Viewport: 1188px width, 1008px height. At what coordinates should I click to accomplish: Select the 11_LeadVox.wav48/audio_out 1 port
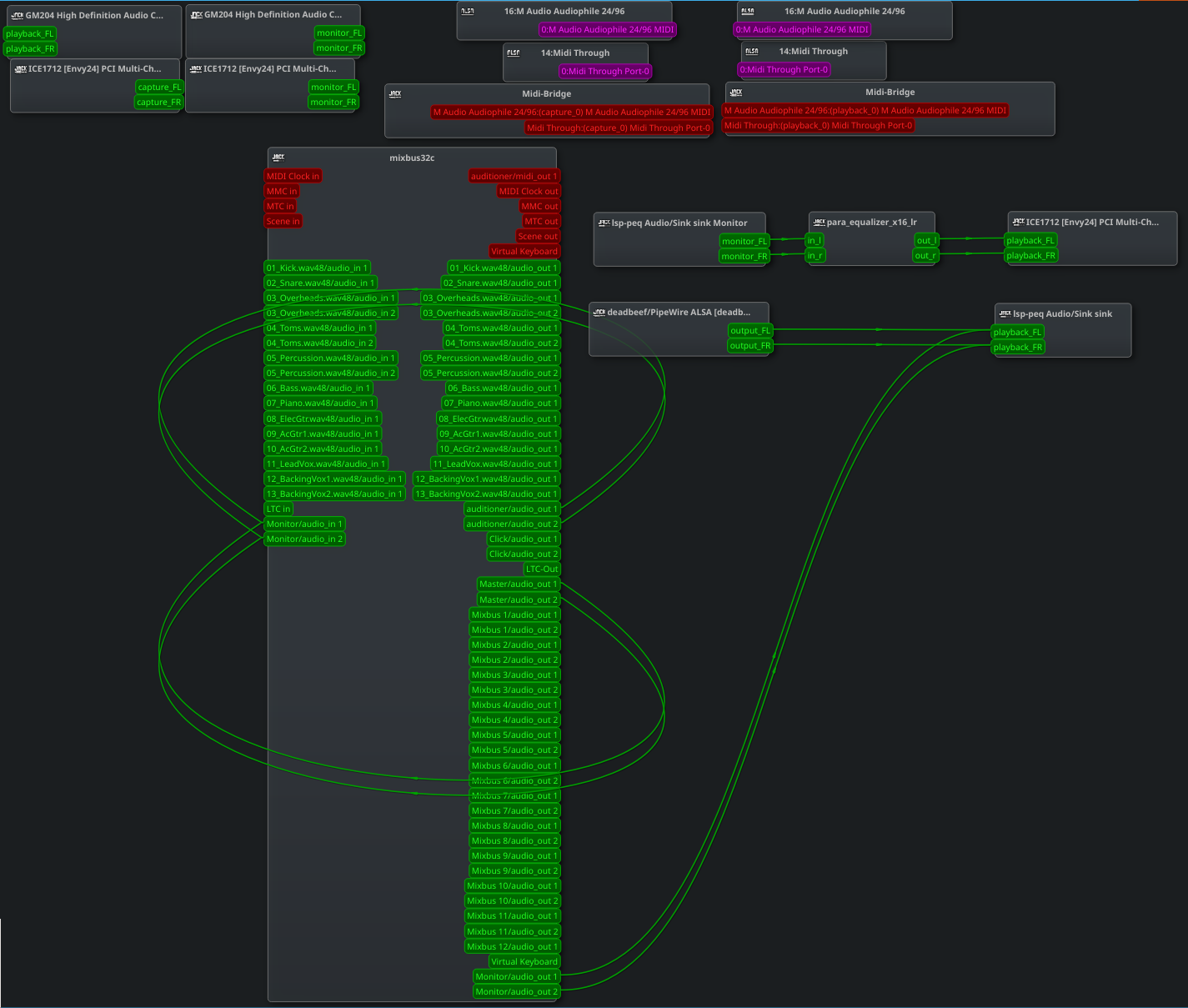pyautogui.click(x=495, y=464)
